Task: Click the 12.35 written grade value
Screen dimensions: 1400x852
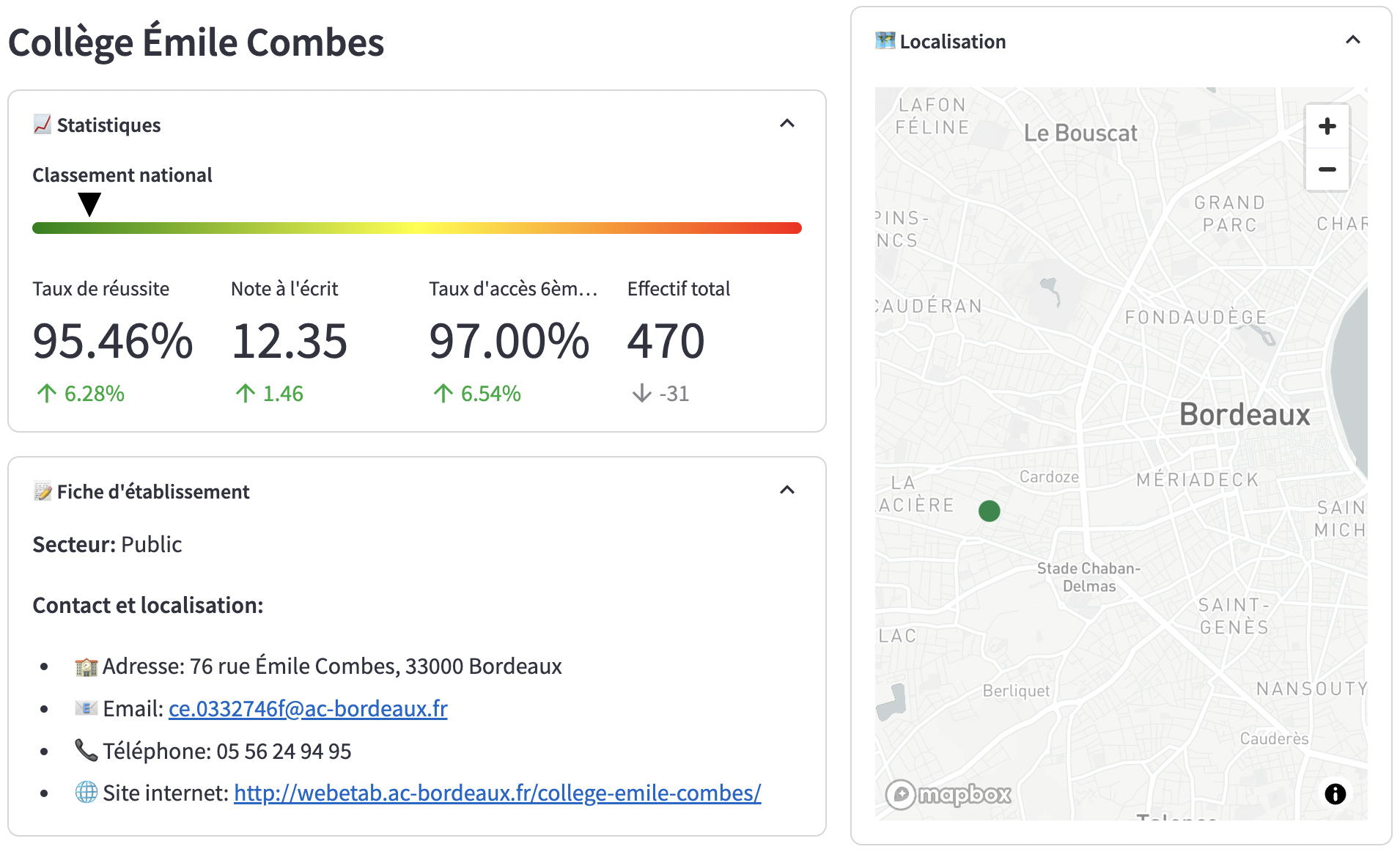Action: pyautogui.click(x=290, y=342)
